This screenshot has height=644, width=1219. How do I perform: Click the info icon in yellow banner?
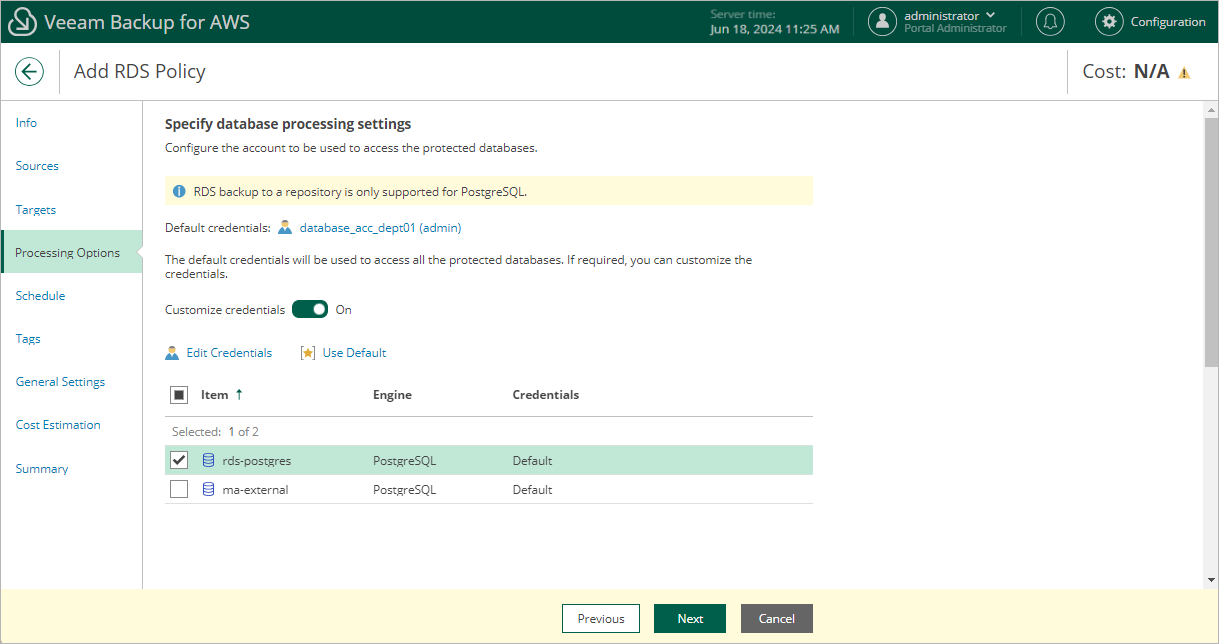coord(179,191)
